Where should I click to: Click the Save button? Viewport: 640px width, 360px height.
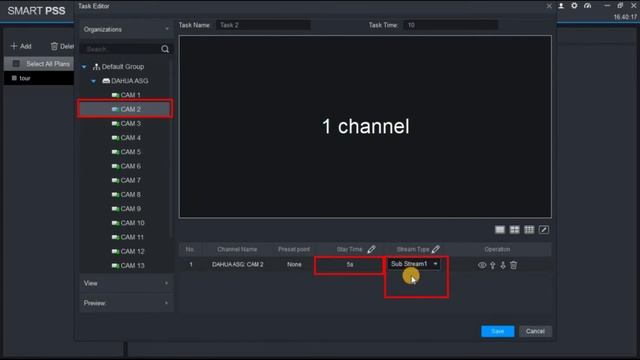click(498, 331)
